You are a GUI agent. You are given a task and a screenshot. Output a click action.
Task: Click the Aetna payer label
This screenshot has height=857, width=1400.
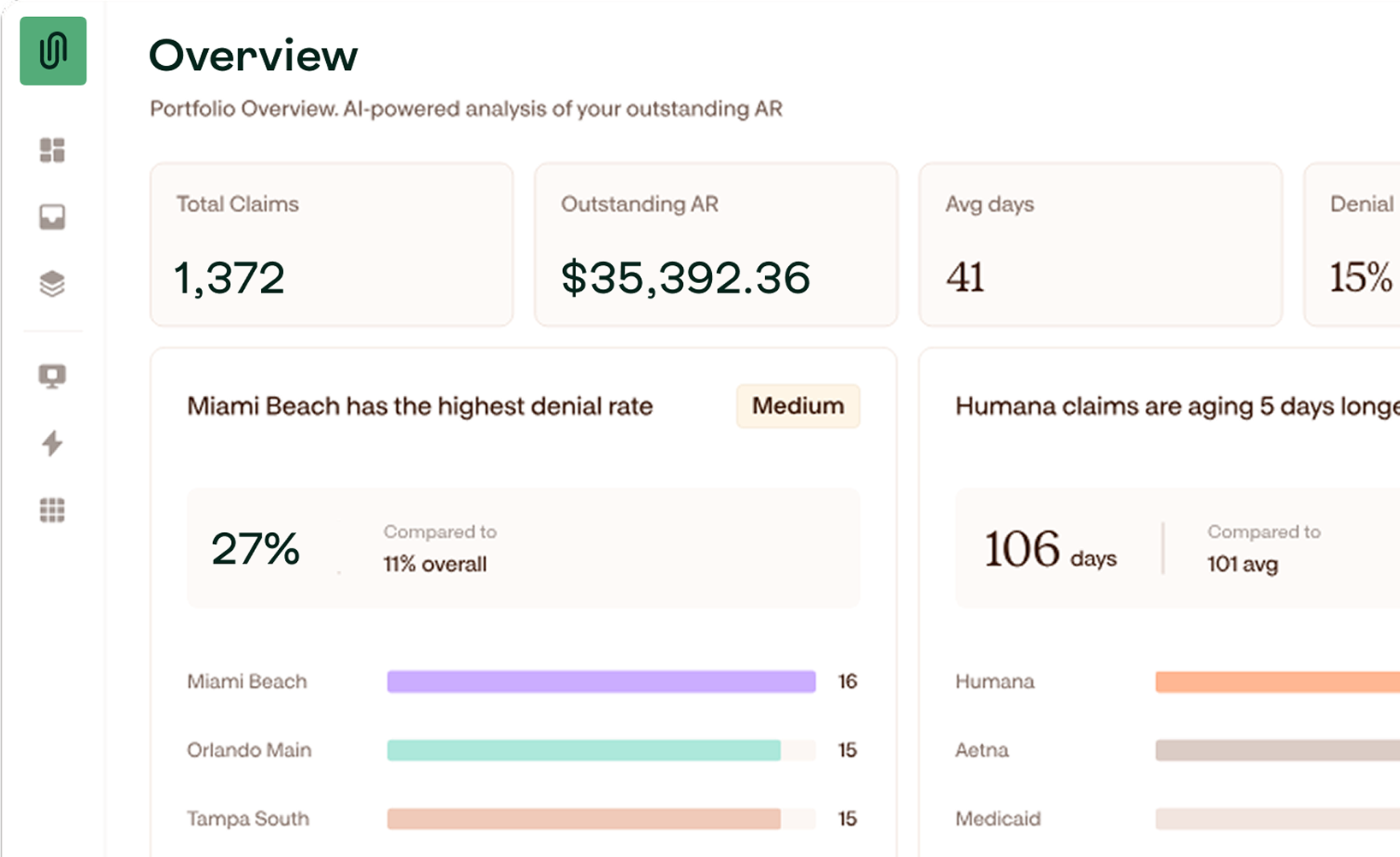(x=982, y=750)
